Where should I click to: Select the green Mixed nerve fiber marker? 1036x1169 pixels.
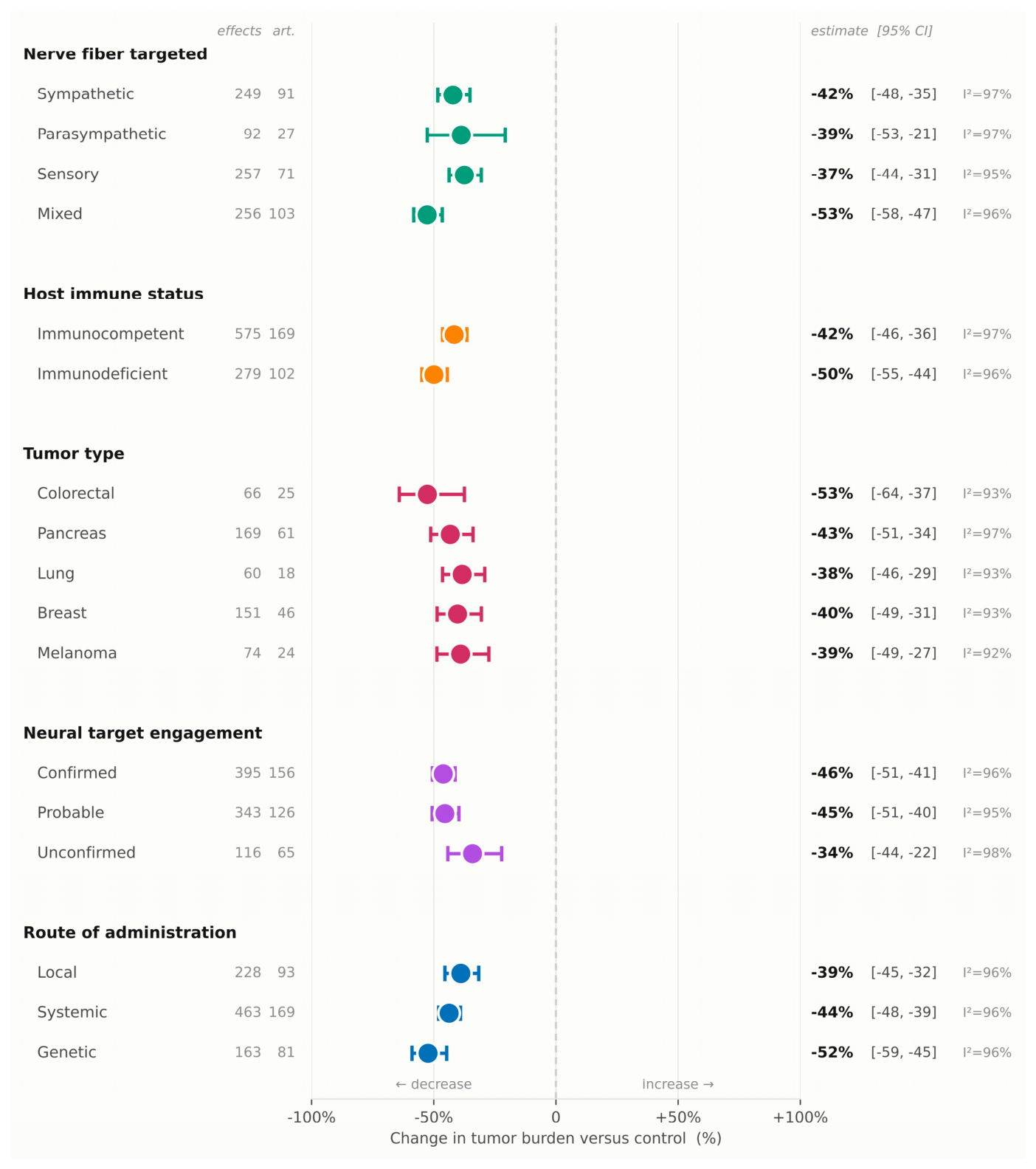[x=427, y=215]
